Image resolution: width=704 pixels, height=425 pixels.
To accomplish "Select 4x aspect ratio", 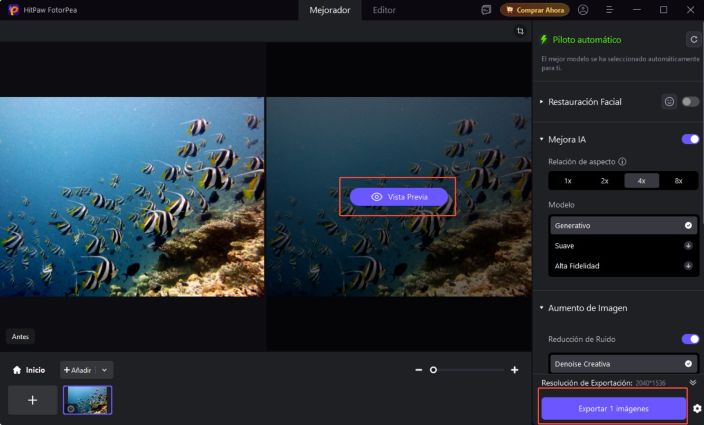I will tap(642, 181).
